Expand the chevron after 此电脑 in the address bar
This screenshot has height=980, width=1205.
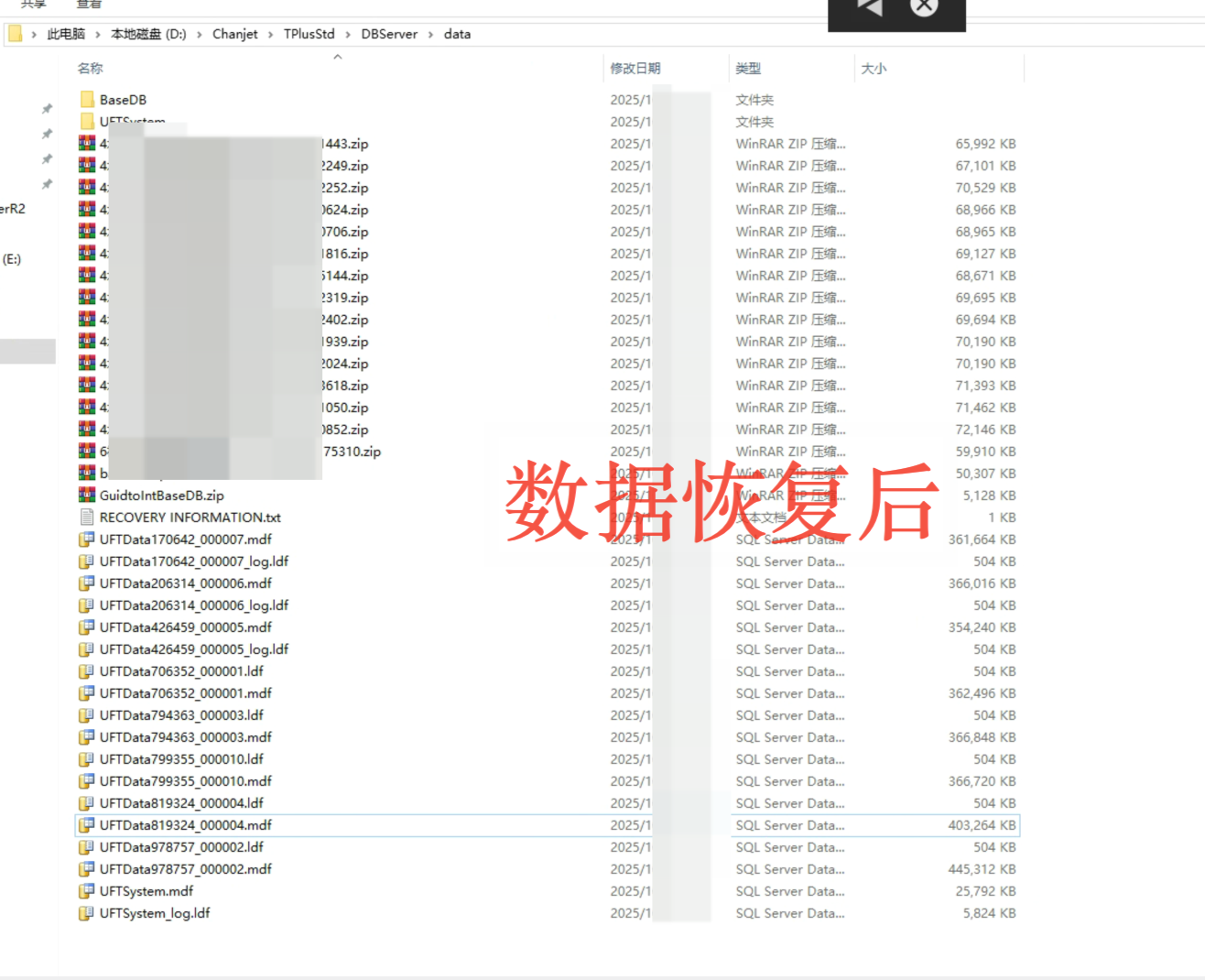[x=98, y=35]
